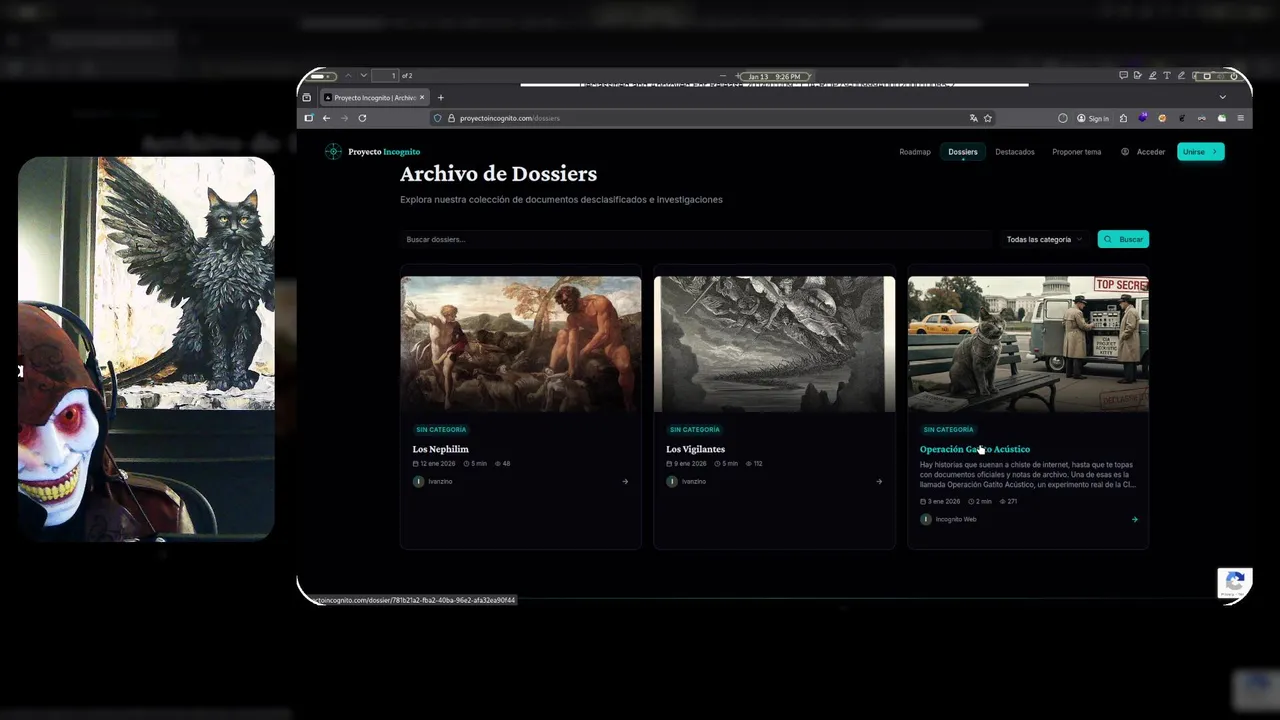Screen dimensions: 1280x720
Task: Click the Los Vigilantes title
Action: pos(695,449)
